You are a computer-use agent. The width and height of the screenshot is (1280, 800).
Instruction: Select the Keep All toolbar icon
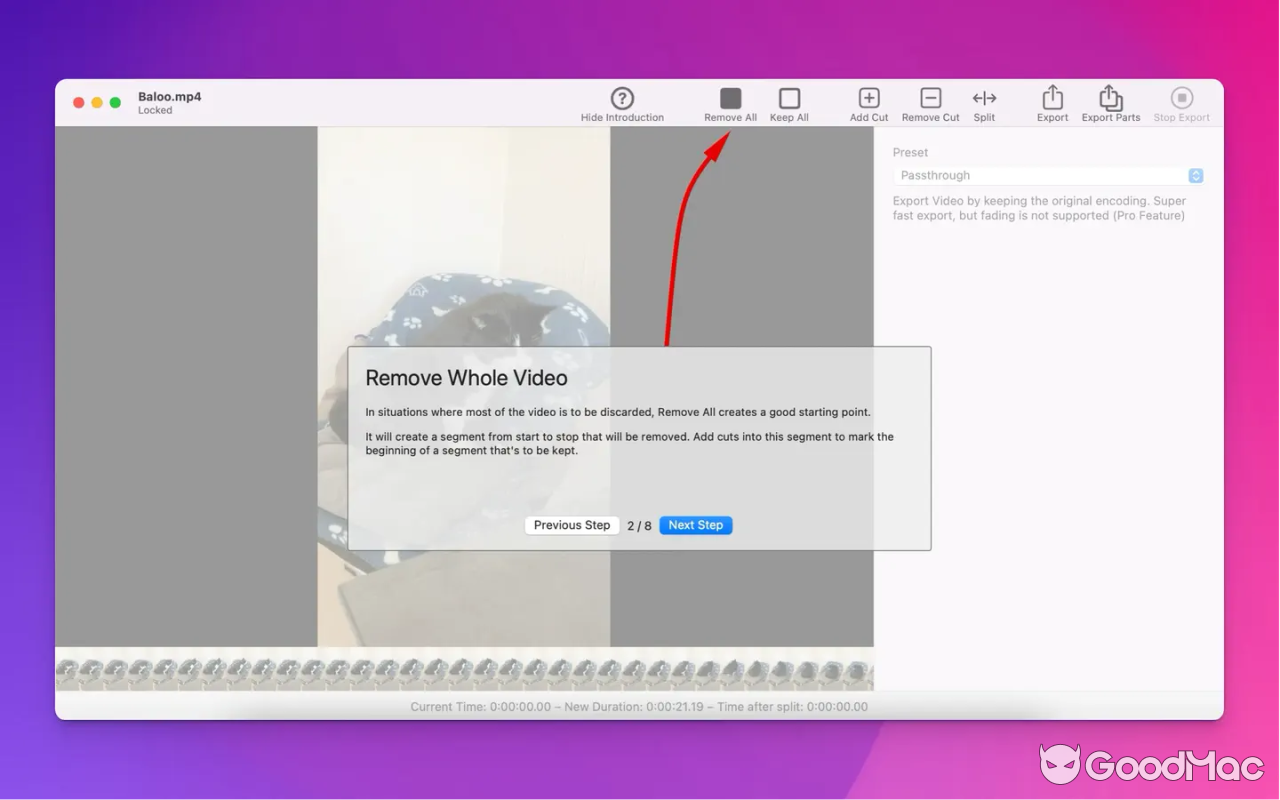[789, 98]
